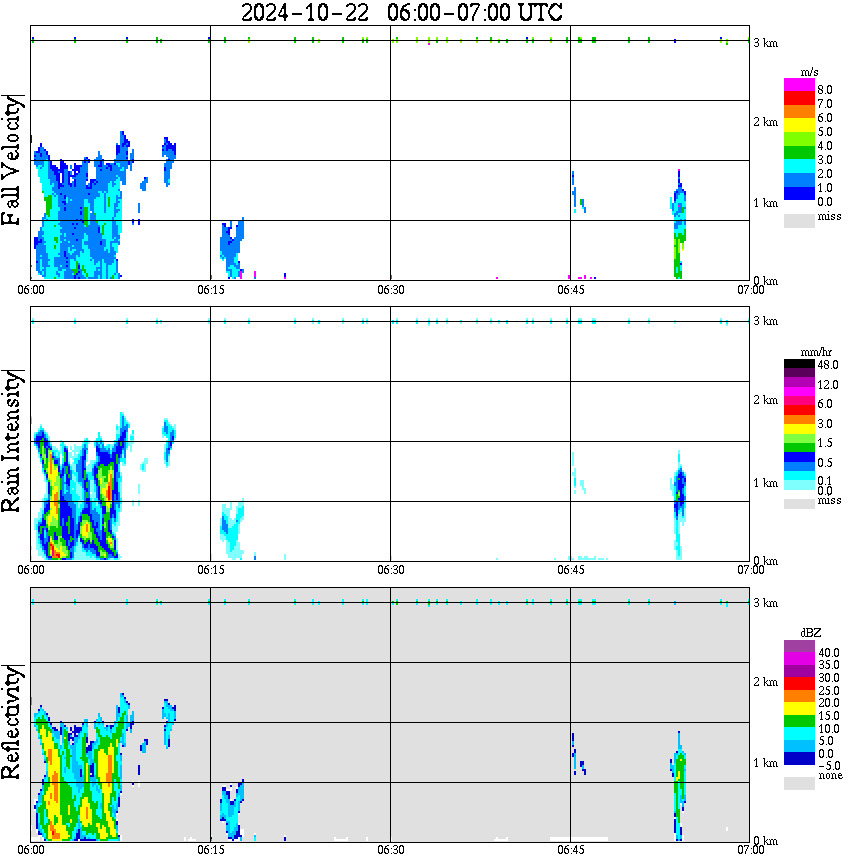Viewport: 850px width, 868px height.
Task: Click the 'm/s' unit label
Action: click(x=809, y=73)
